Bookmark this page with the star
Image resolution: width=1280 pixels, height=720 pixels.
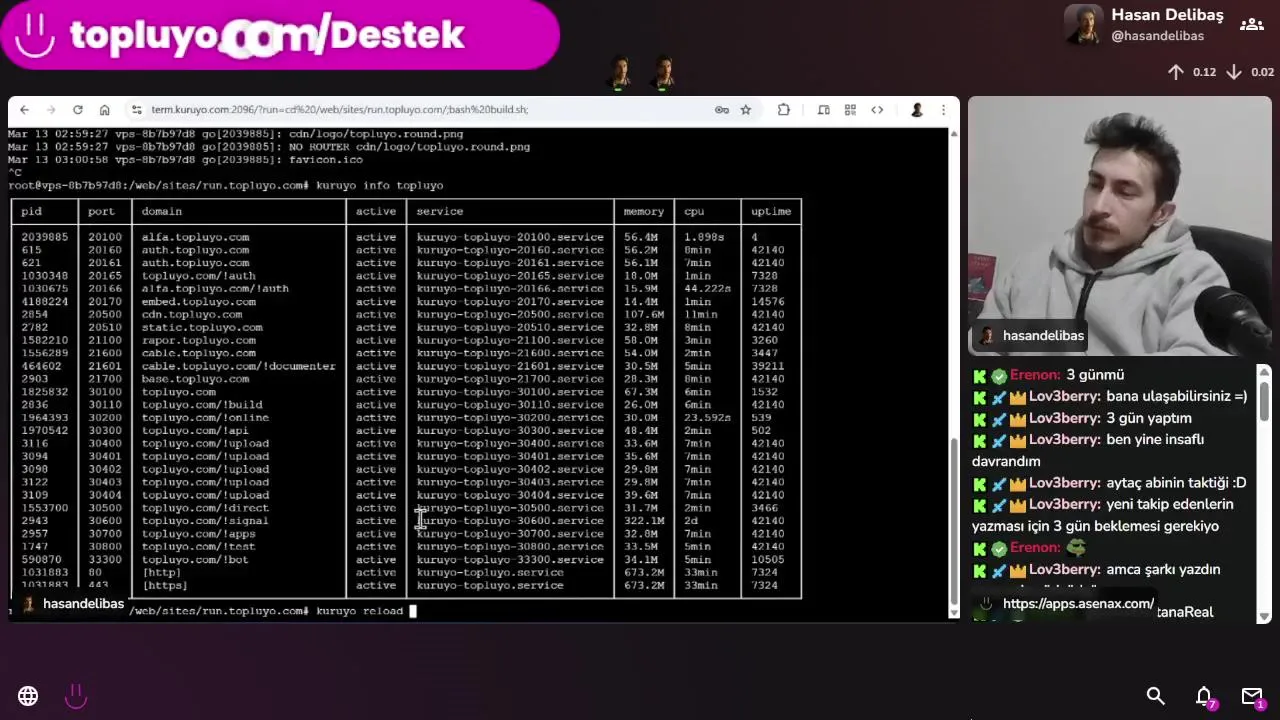coord(745,110)
